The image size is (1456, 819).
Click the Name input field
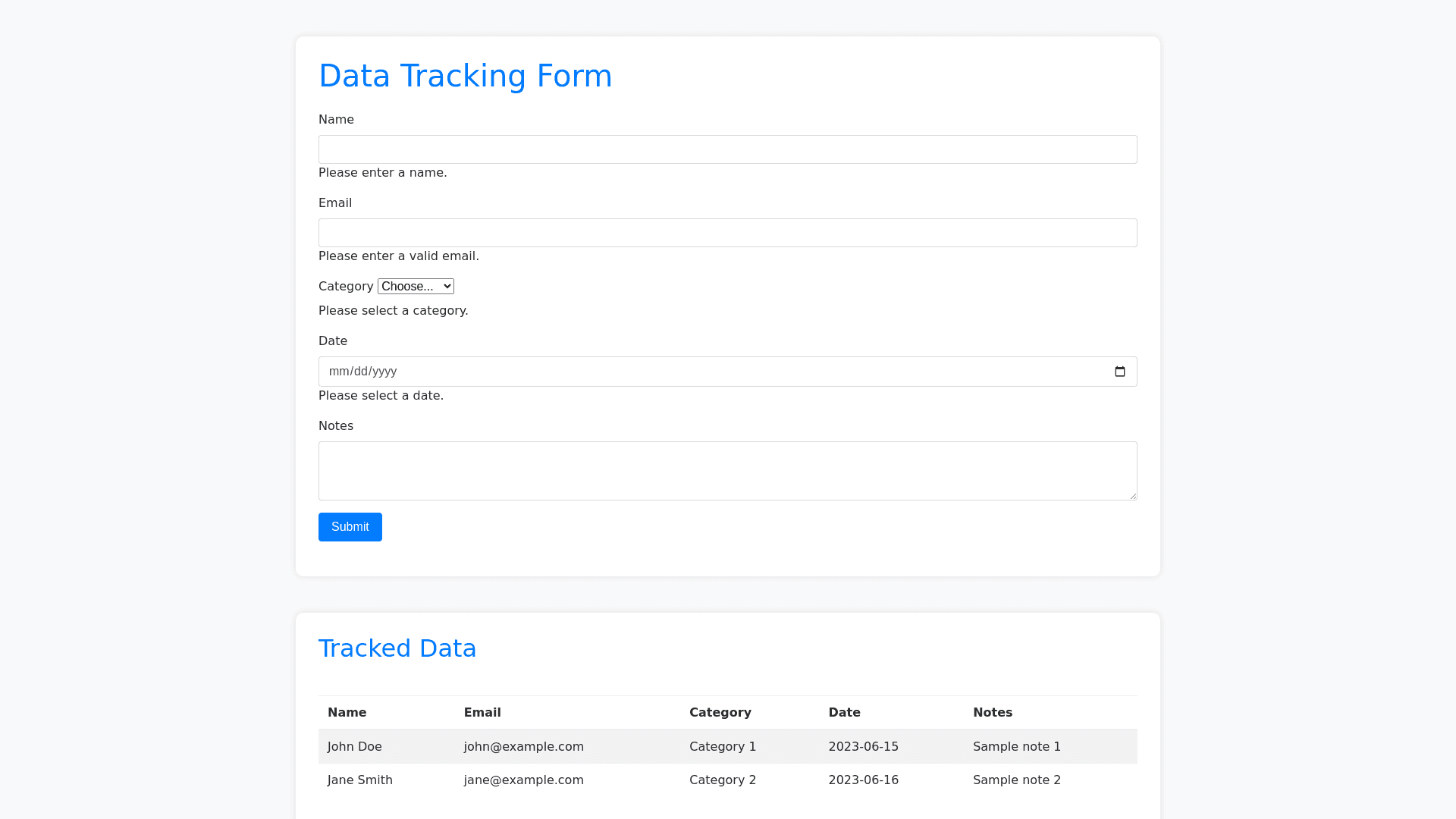point(727,149)
